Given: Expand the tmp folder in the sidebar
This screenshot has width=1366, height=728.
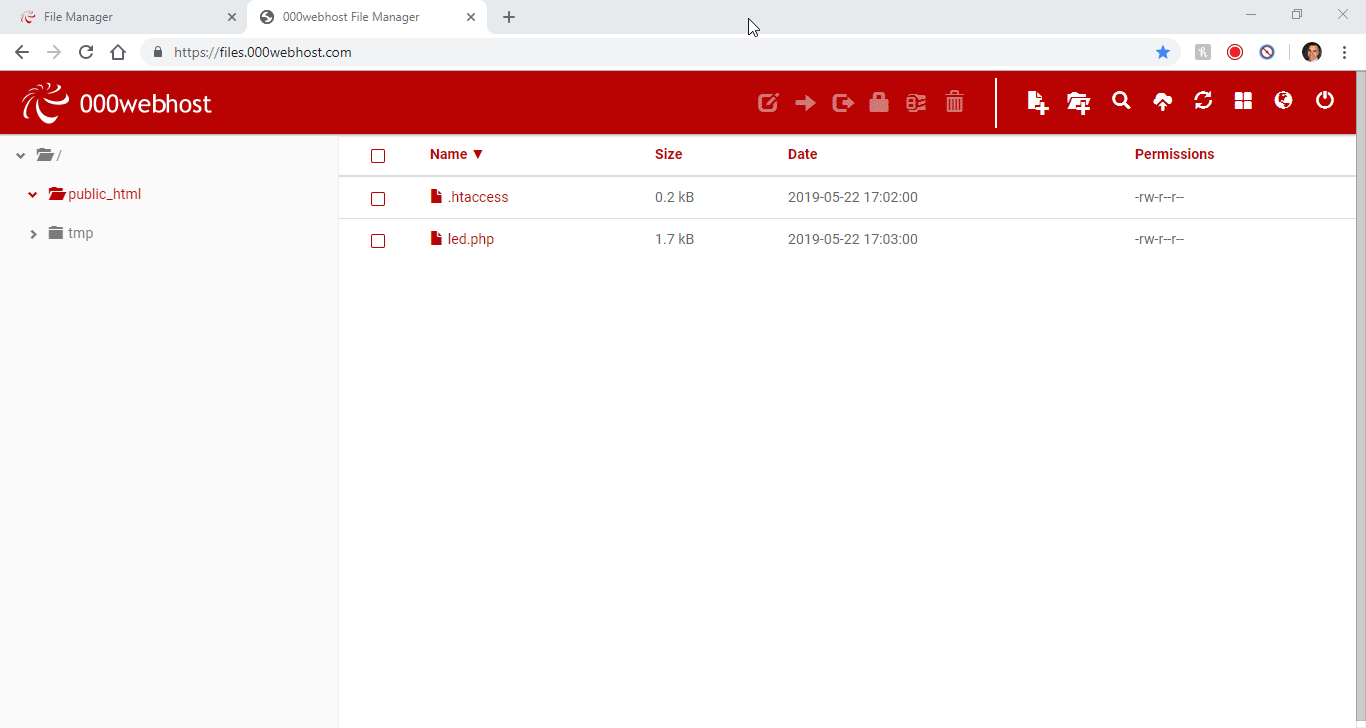Looking at the screenshot, I should [32, 233].
